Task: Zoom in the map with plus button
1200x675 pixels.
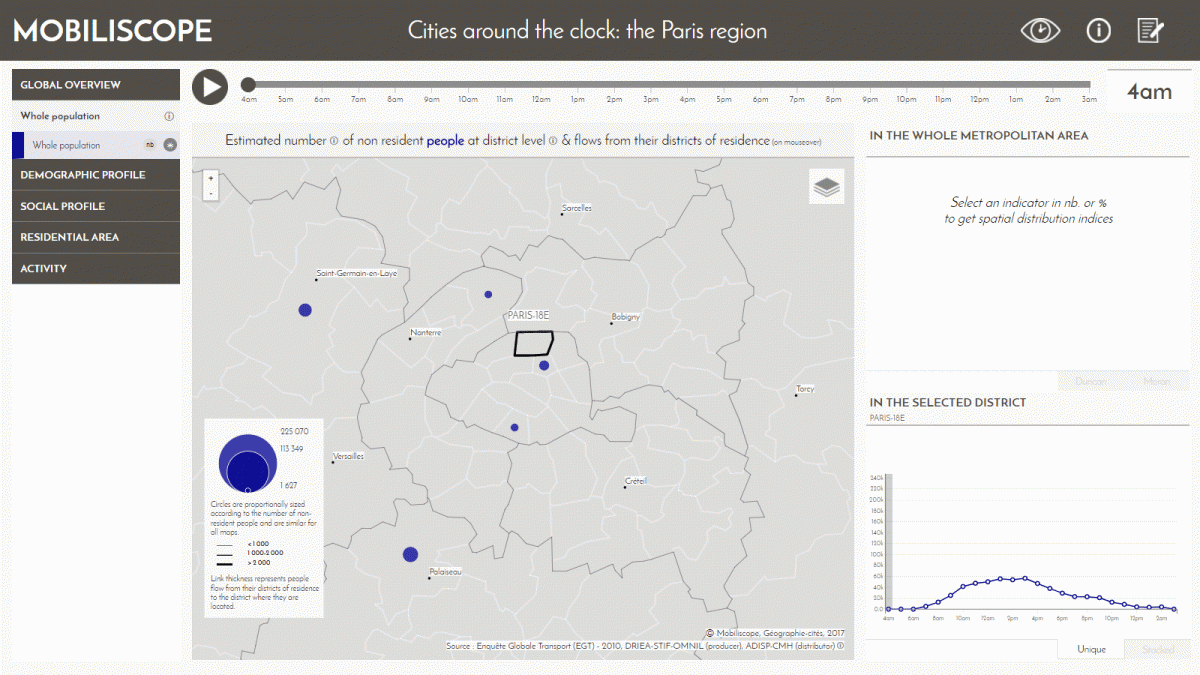Action: point(210,178)
